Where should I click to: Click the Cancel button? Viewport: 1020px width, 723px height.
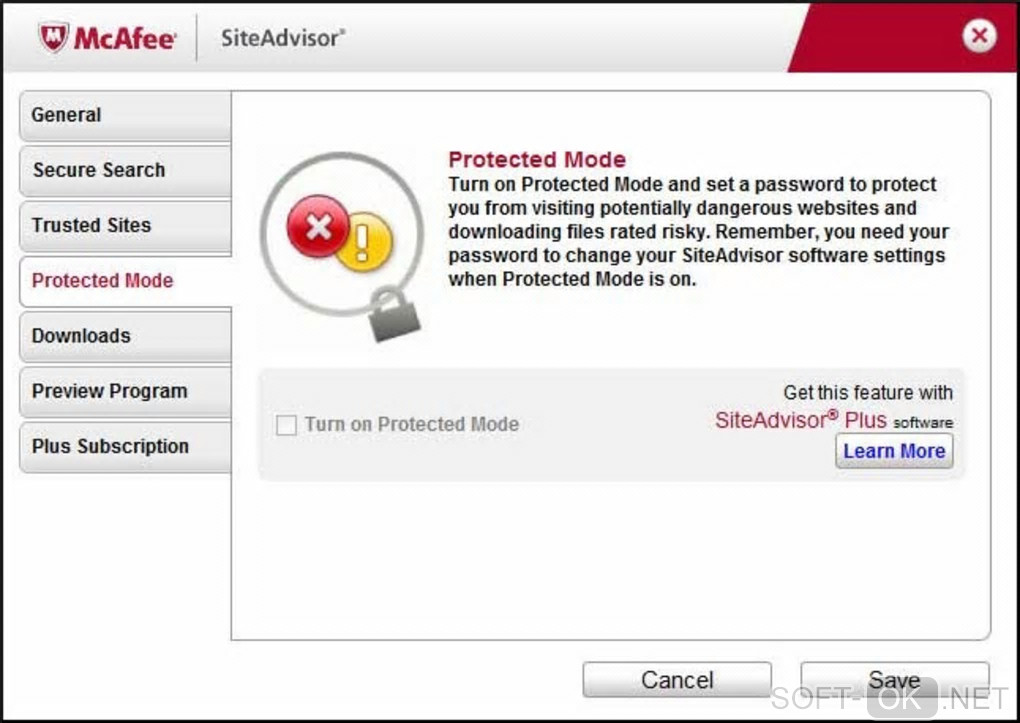click(x=677, y=680)
